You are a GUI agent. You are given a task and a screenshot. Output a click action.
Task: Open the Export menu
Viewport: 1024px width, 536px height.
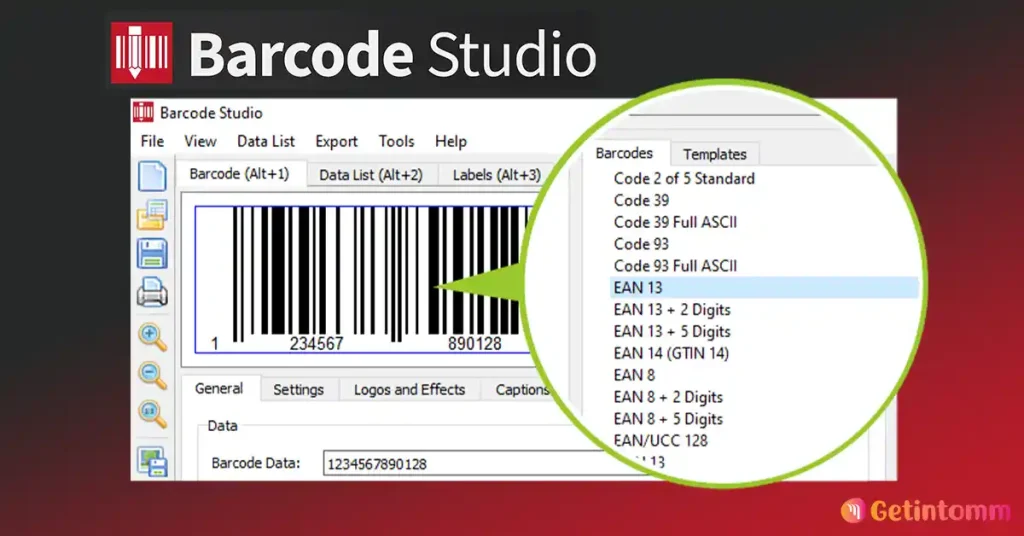coord(336,141)
